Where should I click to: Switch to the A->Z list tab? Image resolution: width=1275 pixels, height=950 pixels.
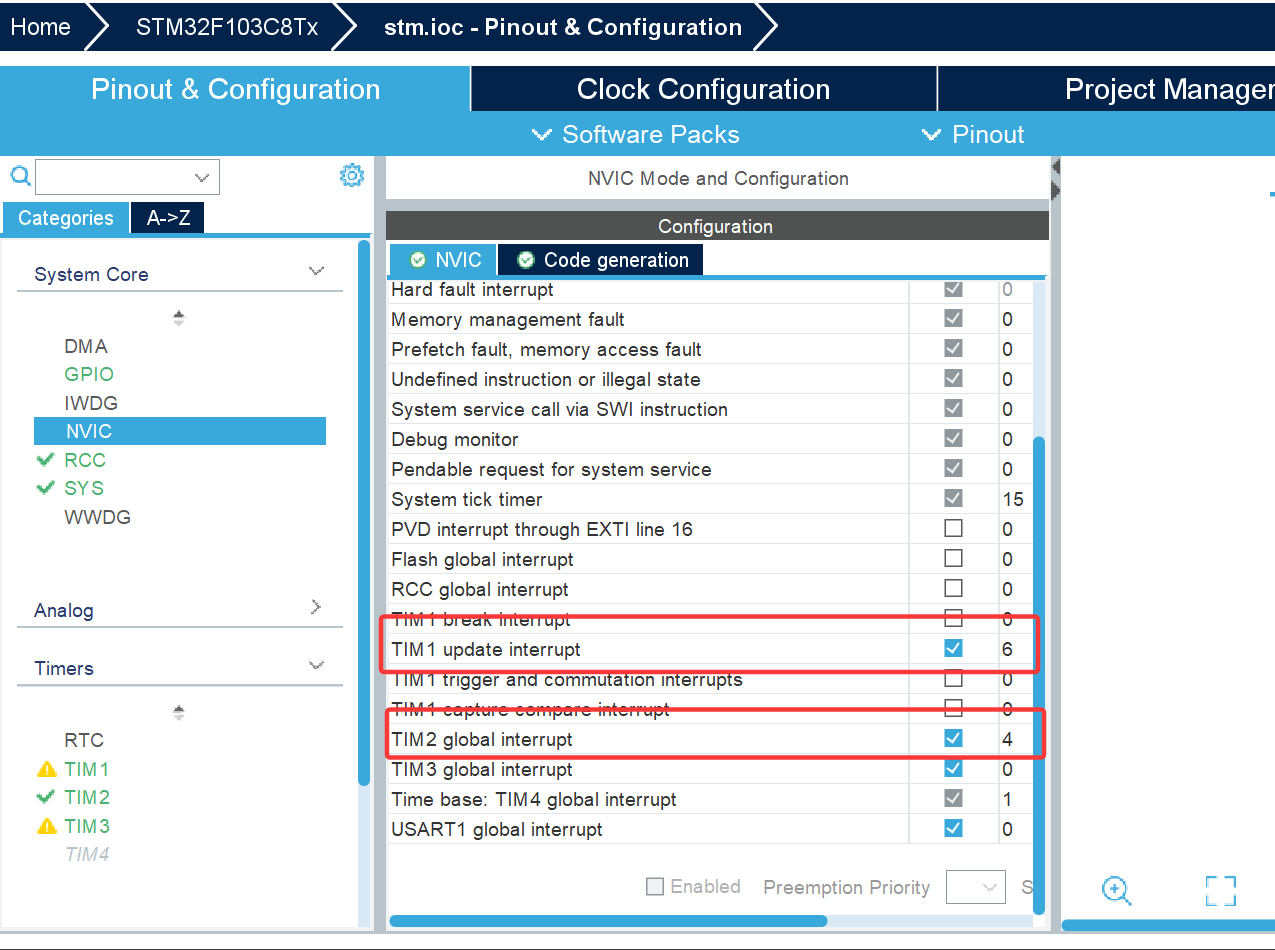point(168,218)
